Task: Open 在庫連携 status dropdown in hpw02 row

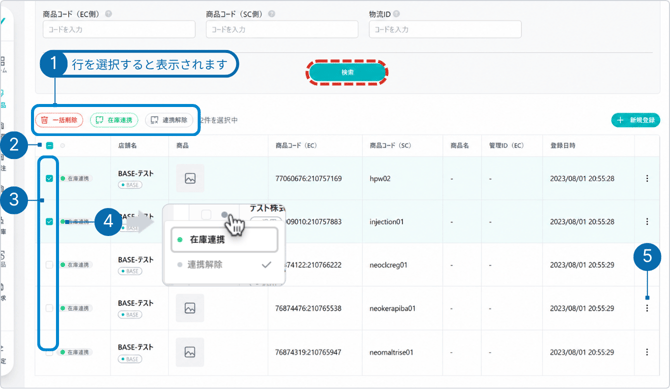Action: (76, 179)
